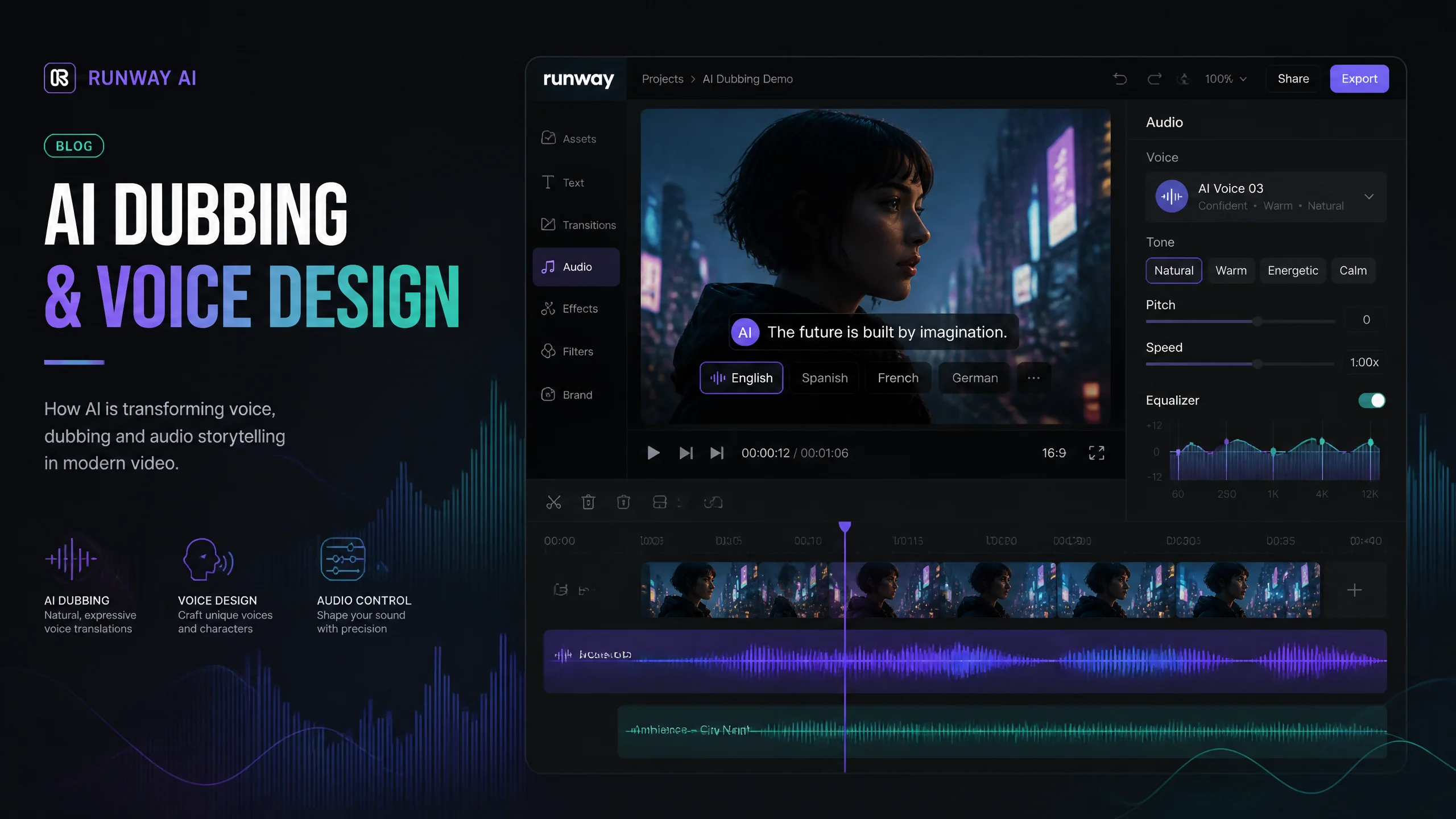The width and height of the screenshot is (1456, 819).
Task: Click the Pitch value field showing 0
Action: [1366, 320]
